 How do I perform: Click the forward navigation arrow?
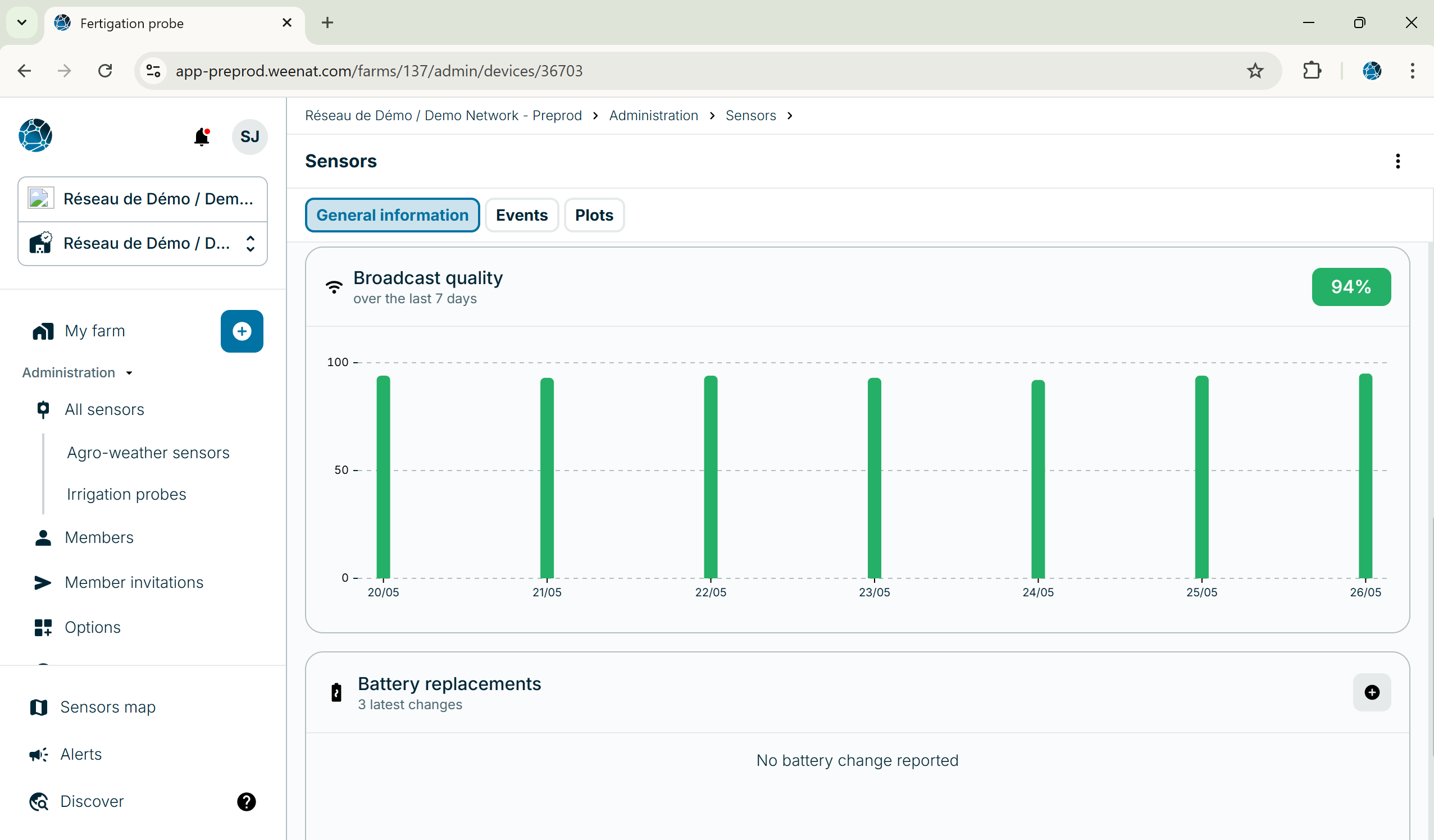(x=64, y=71)
